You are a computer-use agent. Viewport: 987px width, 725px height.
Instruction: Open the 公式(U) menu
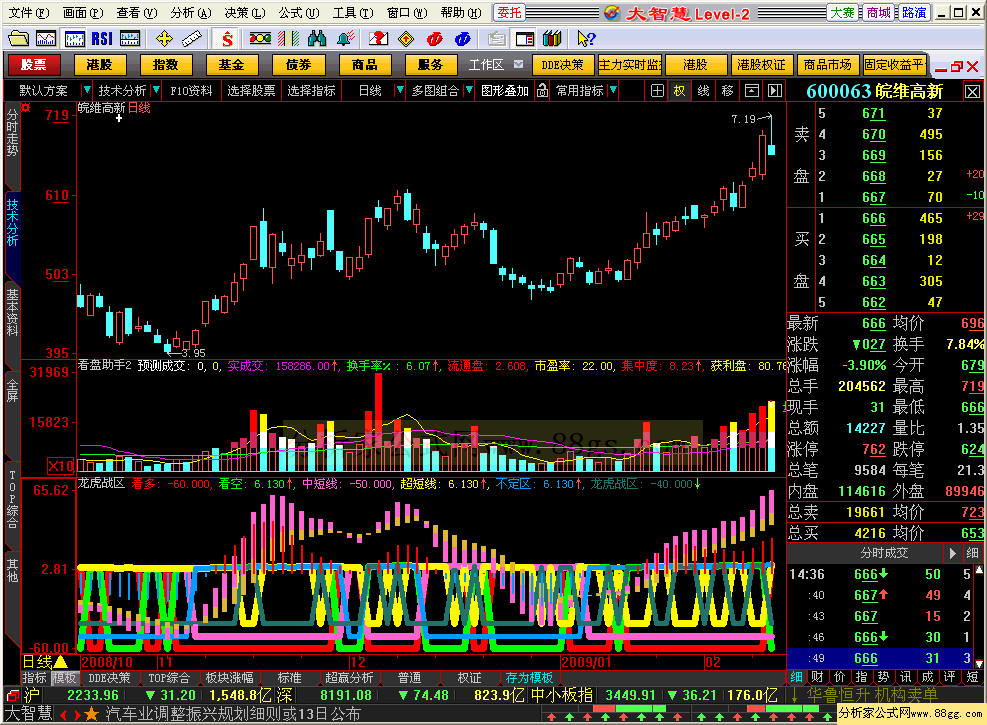click(299, 13)
